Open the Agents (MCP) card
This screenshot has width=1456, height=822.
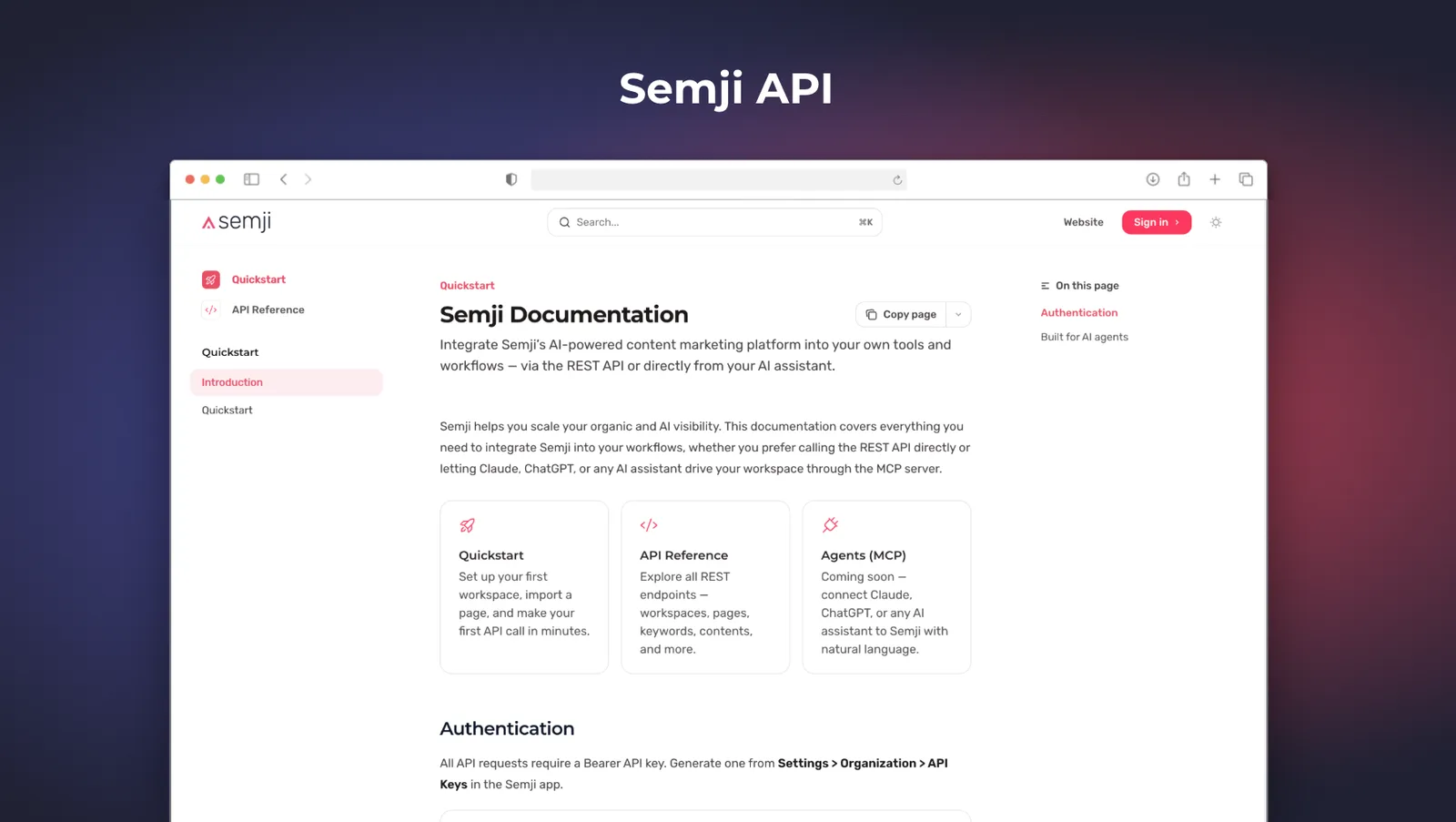(886, 587)
